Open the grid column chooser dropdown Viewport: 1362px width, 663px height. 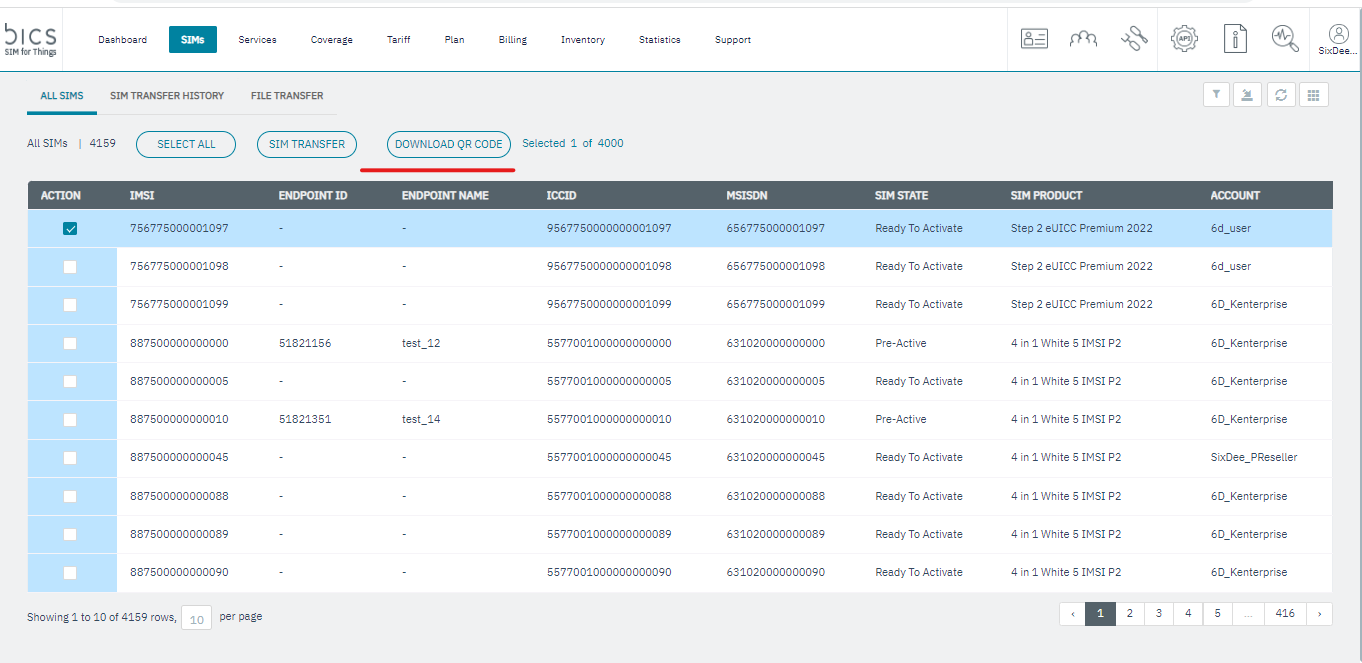(x=1313, y=95)
